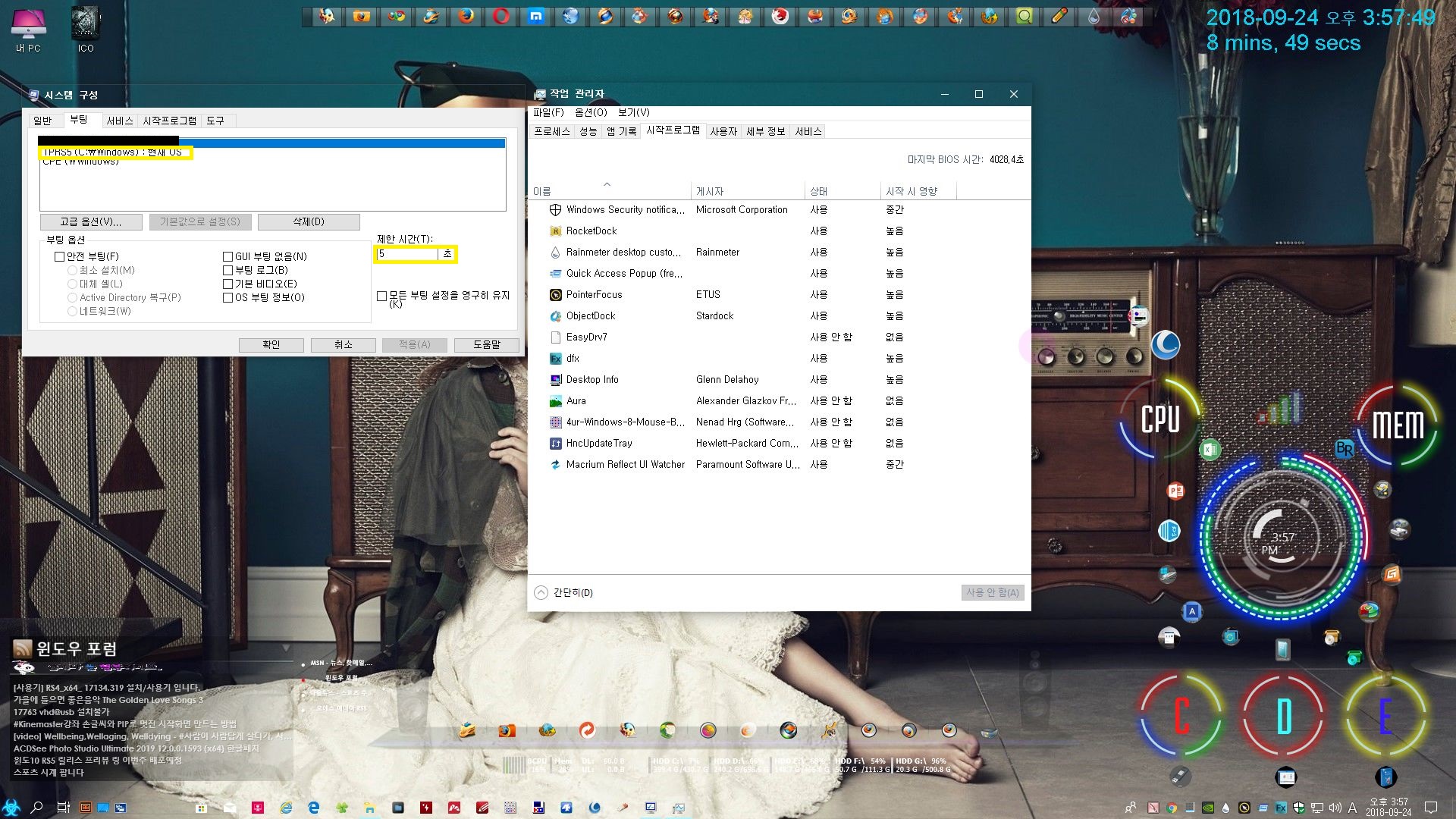Click the 고급 옵션(V)... button
Viewport: 1456px width, 819px height.
click(91, 221)
